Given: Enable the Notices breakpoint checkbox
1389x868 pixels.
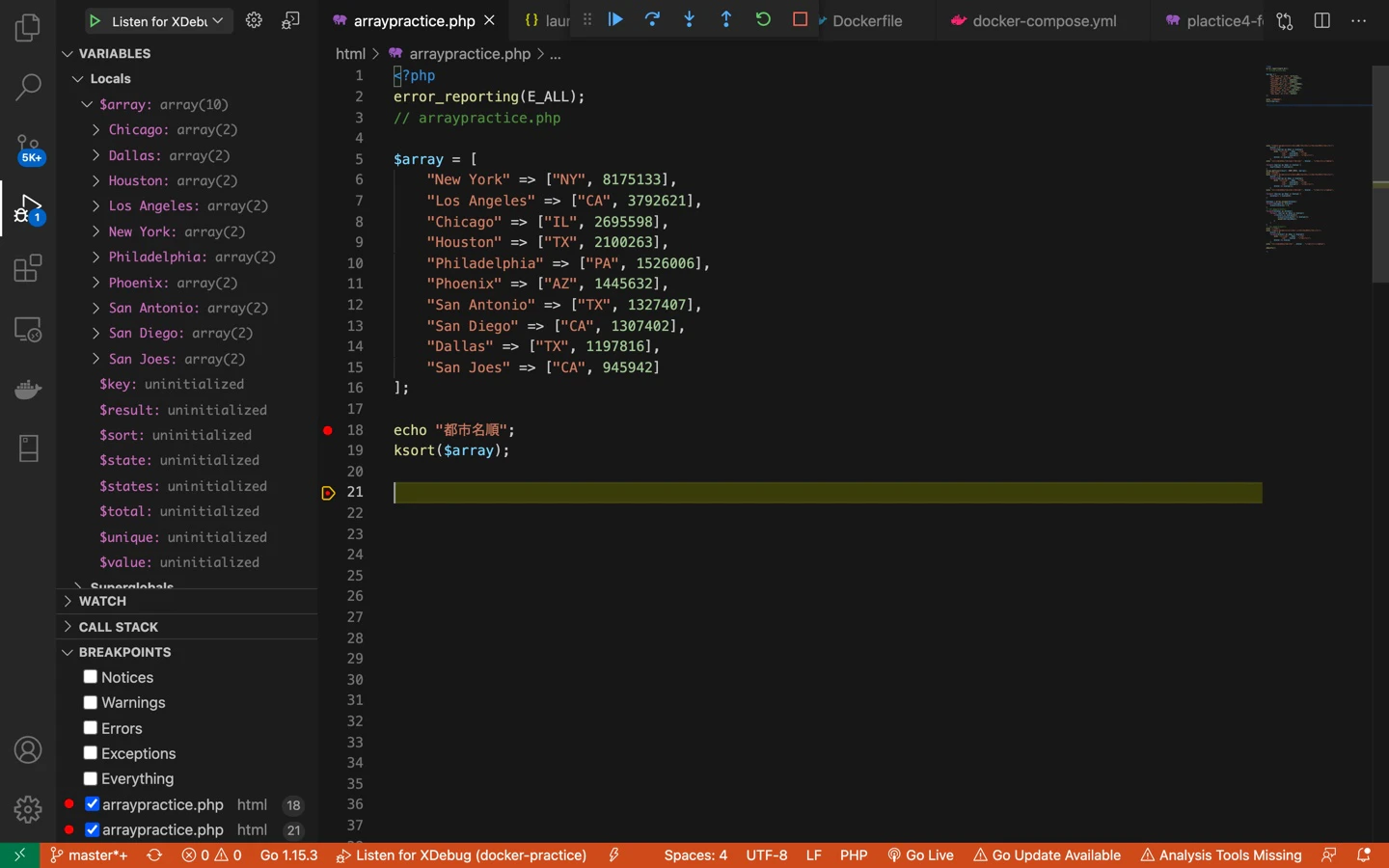Looking at the screenshot, I should pos(91,677).
